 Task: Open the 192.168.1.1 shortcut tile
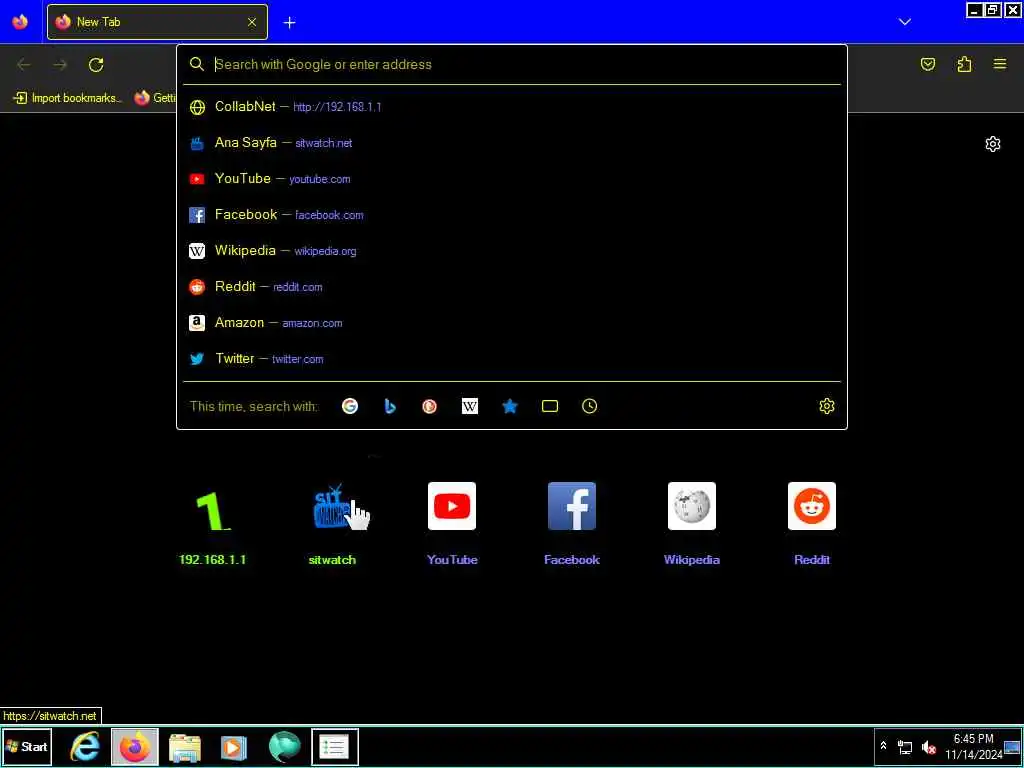coord(212,522)
